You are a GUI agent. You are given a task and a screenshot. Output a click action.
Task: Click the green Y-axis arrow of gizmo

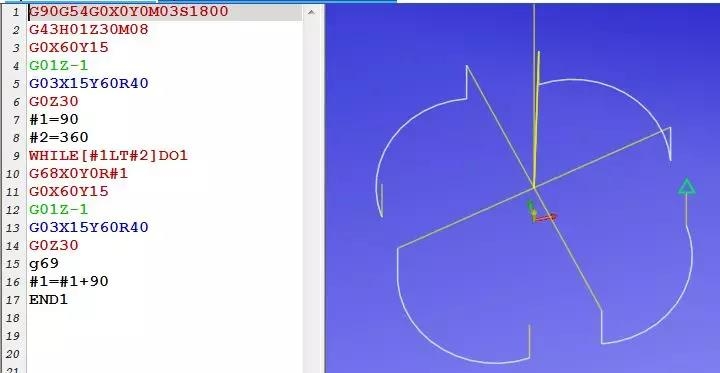530,208
